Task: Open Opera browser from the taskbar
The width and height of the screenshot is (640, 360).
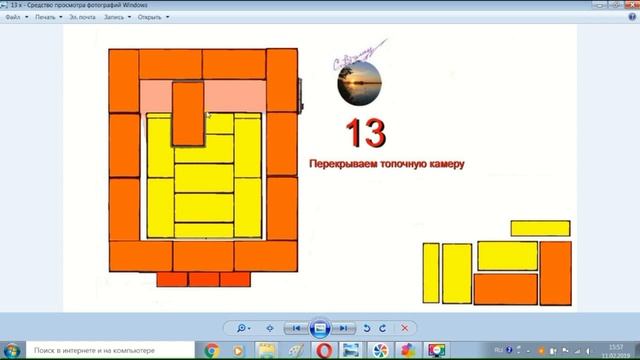Action: 324,350
